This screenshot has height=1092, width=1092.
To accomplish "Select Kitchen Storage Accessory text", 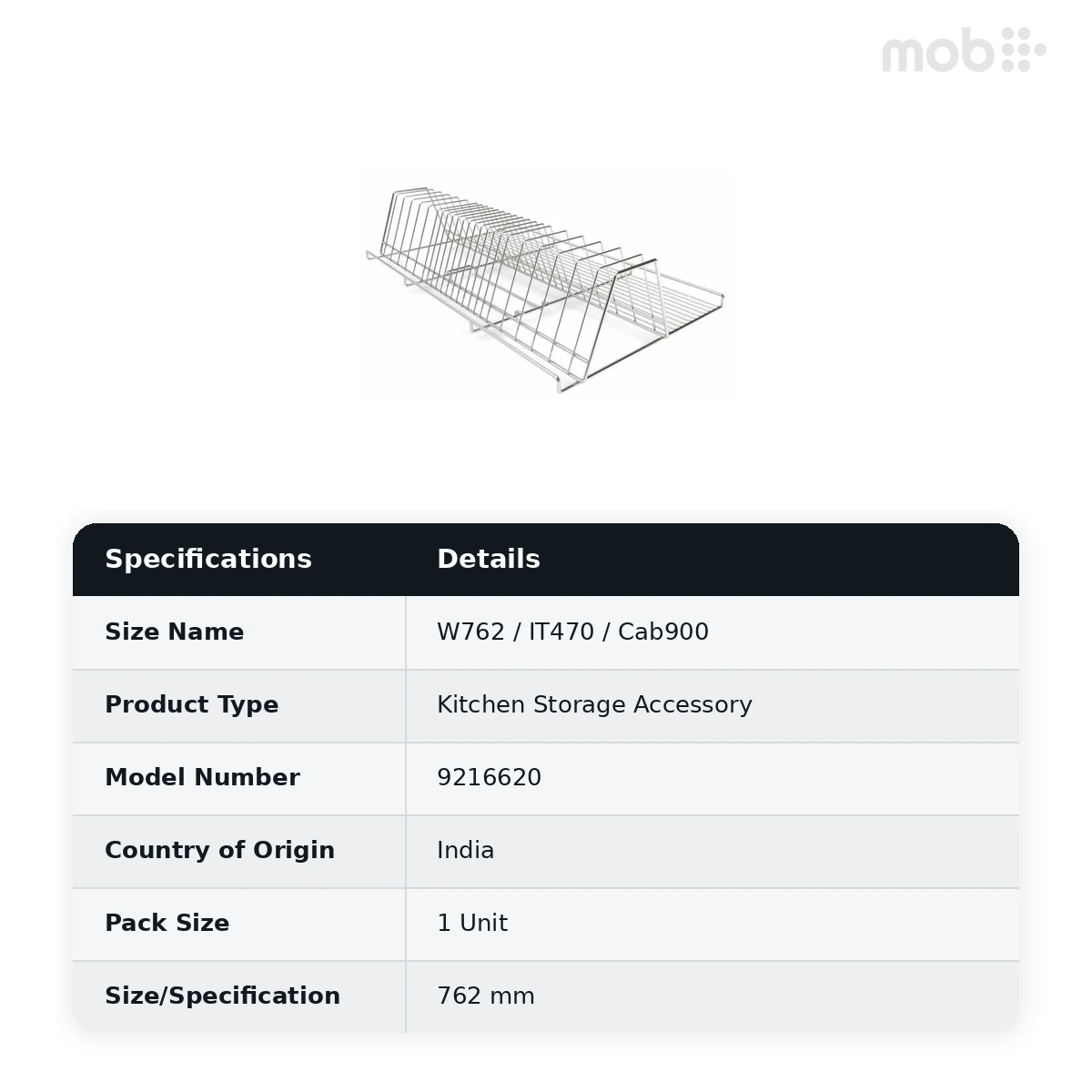I will coord(594,705).
